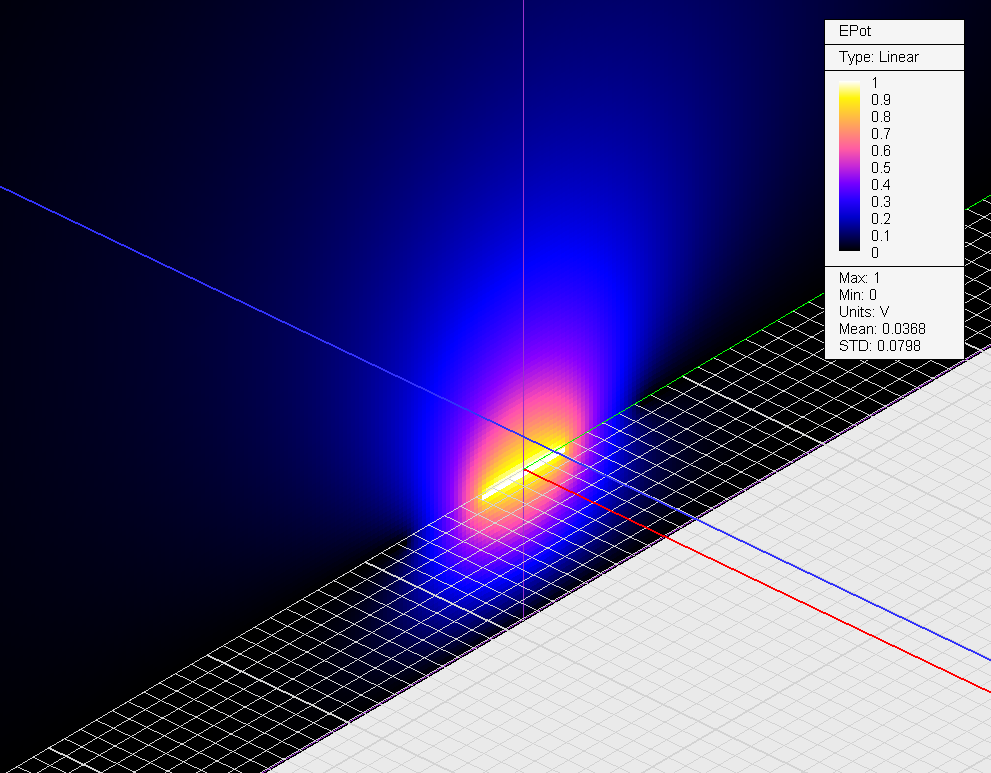Click the Min: 0 statistic
The height and width of the screenshot is (773, 991).
[859, 294]
